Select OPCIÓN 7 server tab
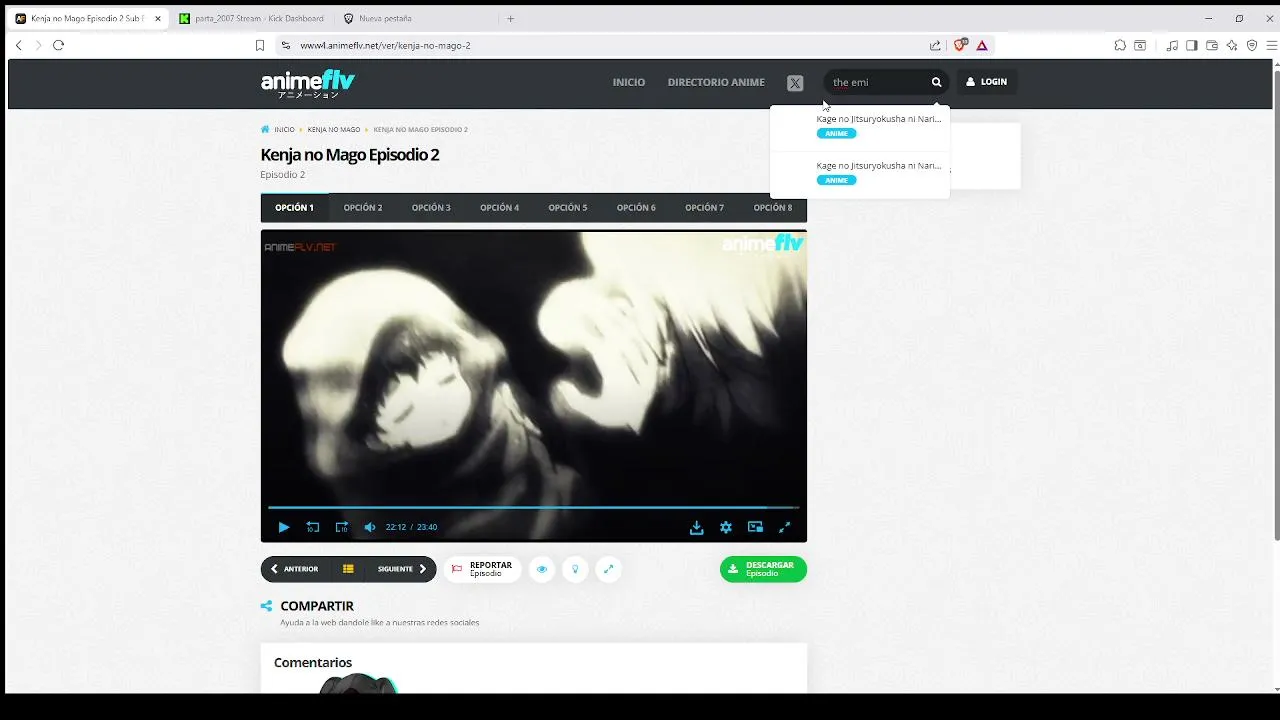Image resolution: width=1280 pixels, height=720 pixels. tap(704, 208)
